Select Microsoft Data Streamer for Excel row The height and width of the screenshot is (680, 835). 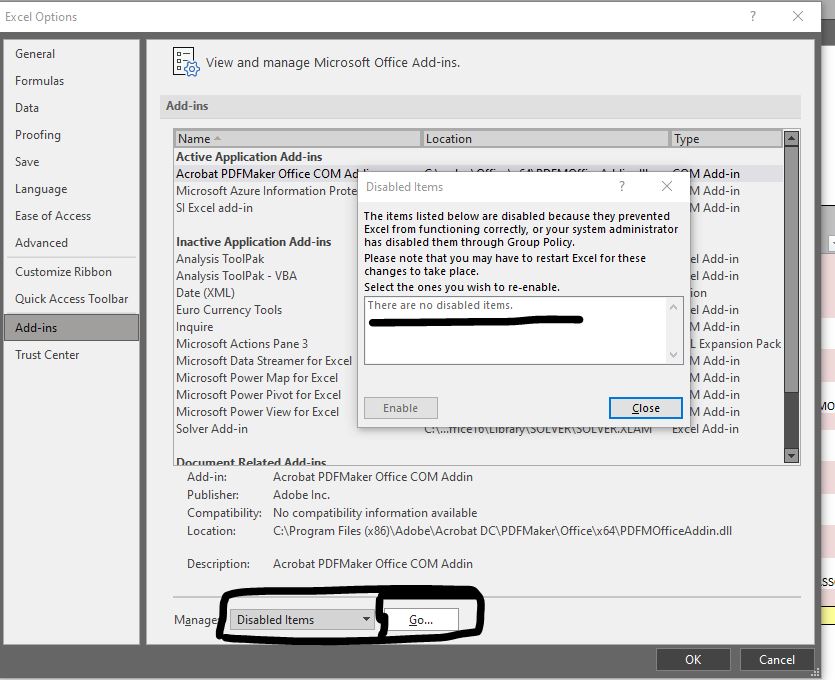(267, 362)
